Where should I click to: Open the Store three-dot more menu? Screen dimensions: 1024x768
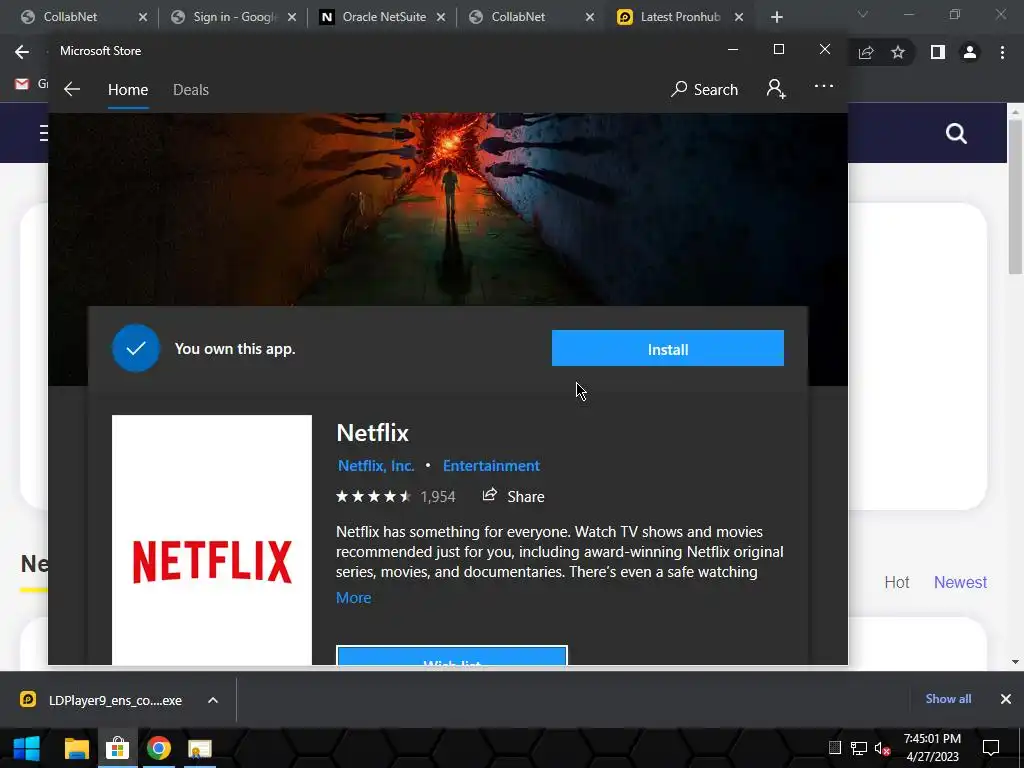pos(824,86)
